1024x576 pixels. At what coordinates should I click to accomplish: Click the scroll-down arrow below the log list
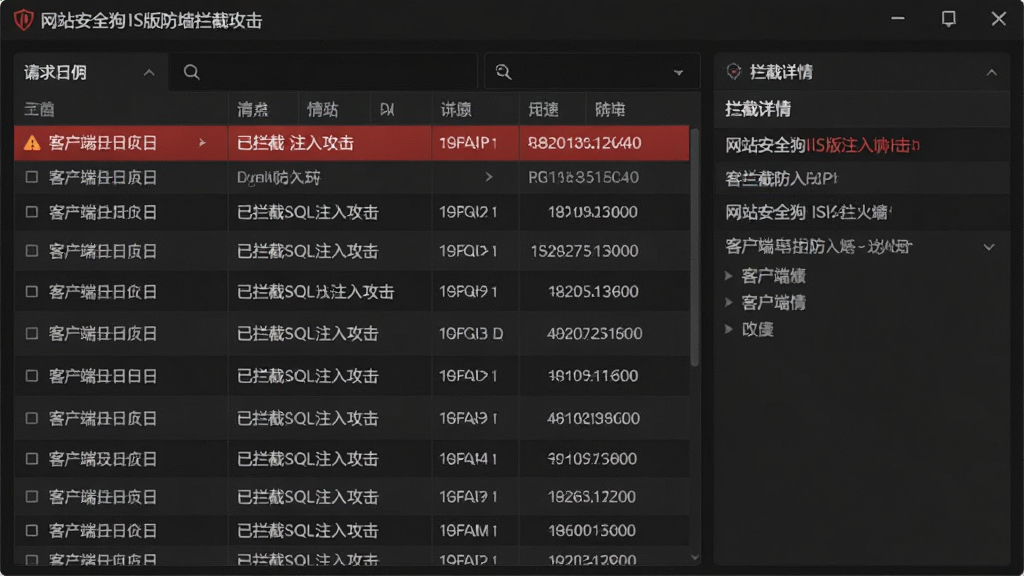pos(695,558)
